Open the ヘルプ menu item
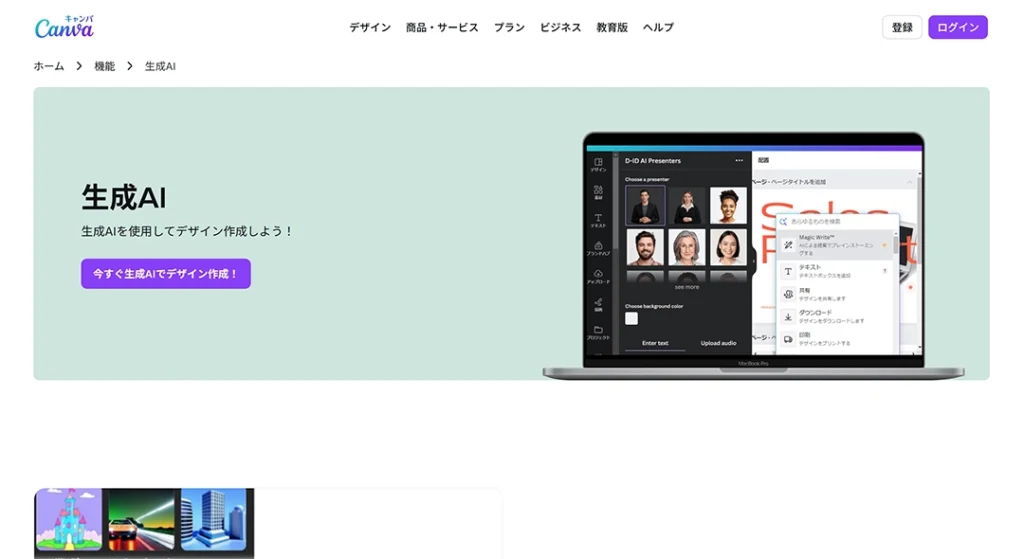1024x559 pixels. [658, 27]
